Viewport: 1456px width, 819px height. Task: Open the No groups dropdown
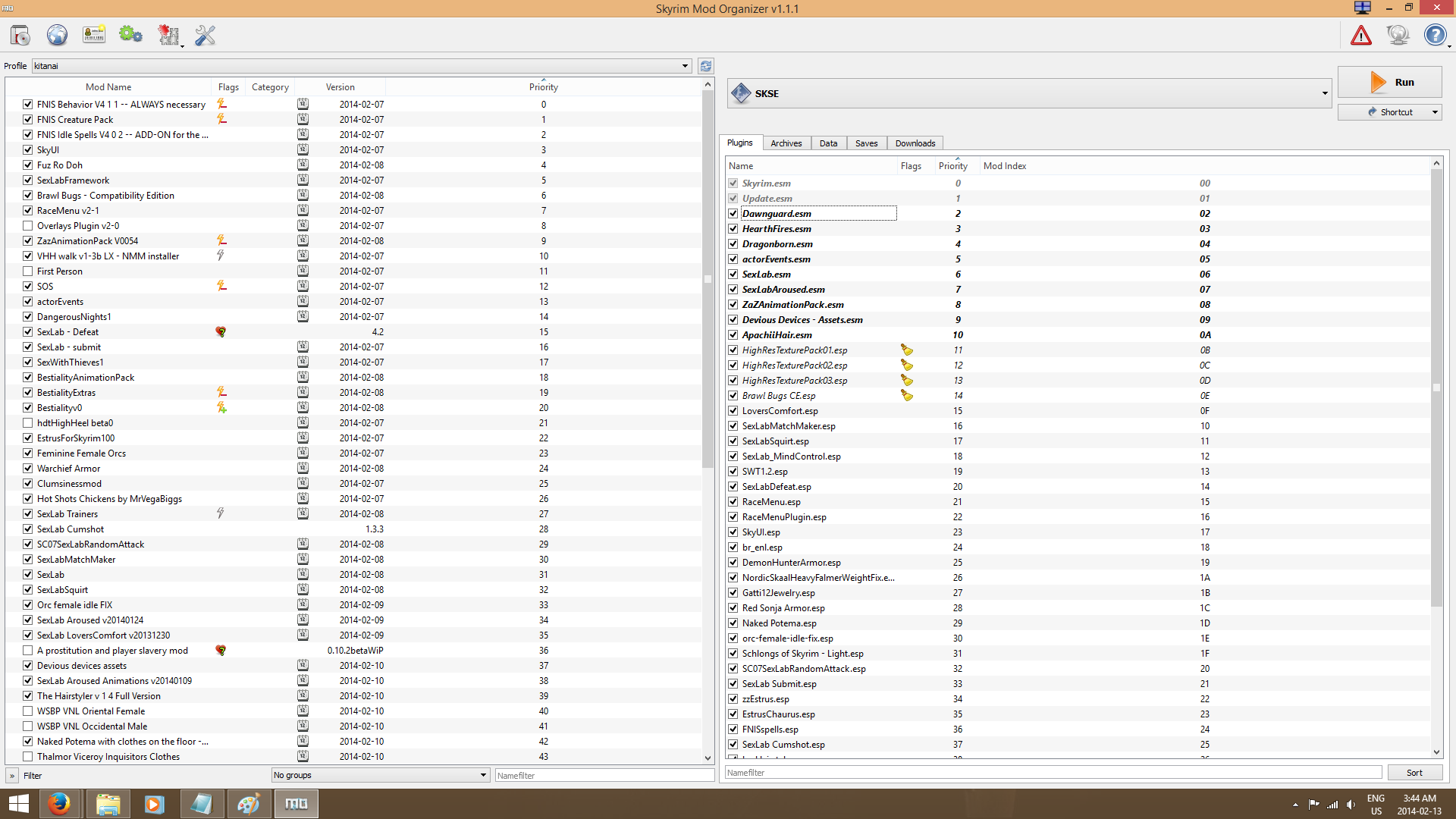[380, 775]
